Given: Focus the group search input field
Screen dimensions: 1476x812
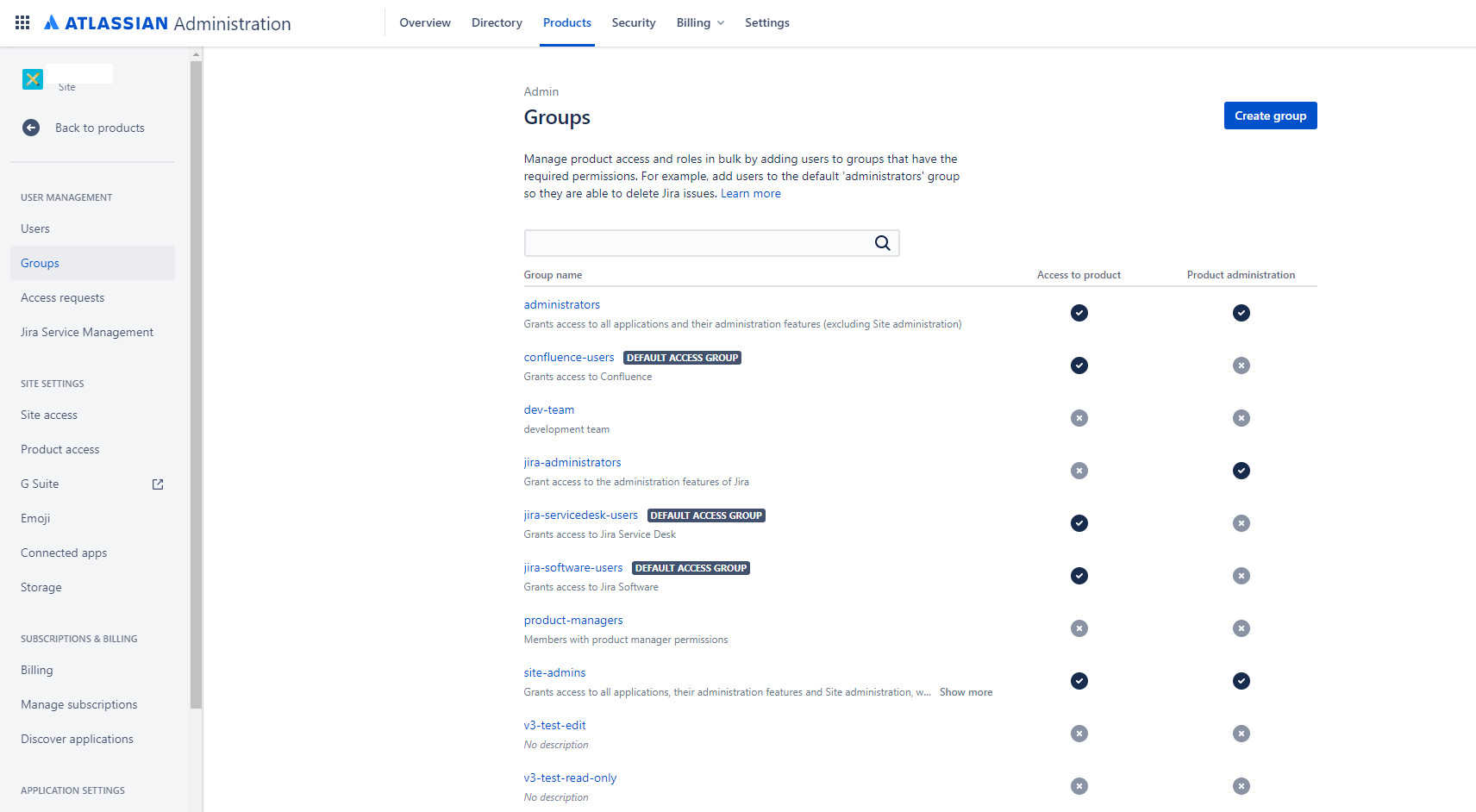Looking at the screenshot, I should click(x=712, y=243).
